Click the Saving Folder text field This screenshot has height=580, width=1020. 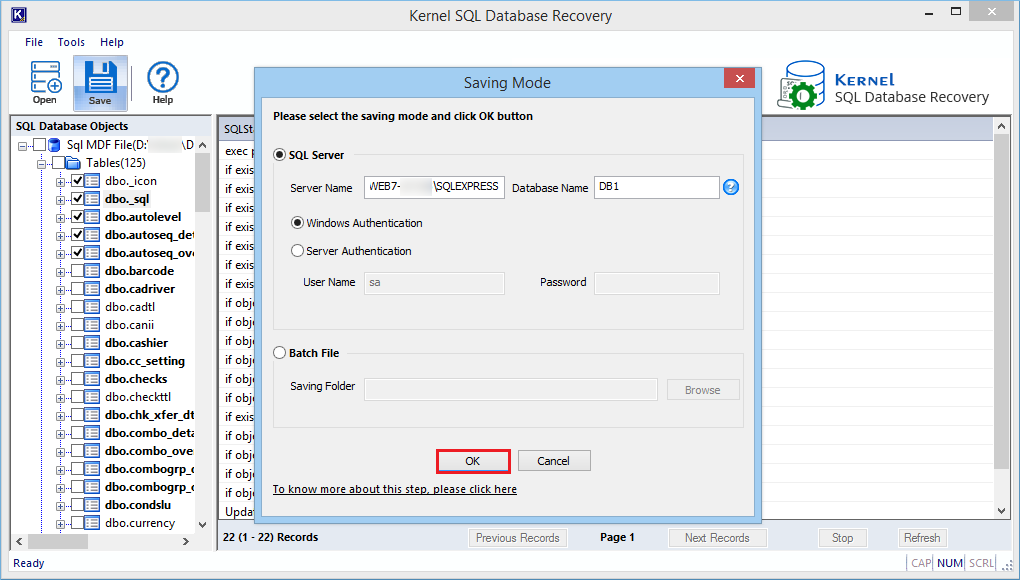point(511,389)
